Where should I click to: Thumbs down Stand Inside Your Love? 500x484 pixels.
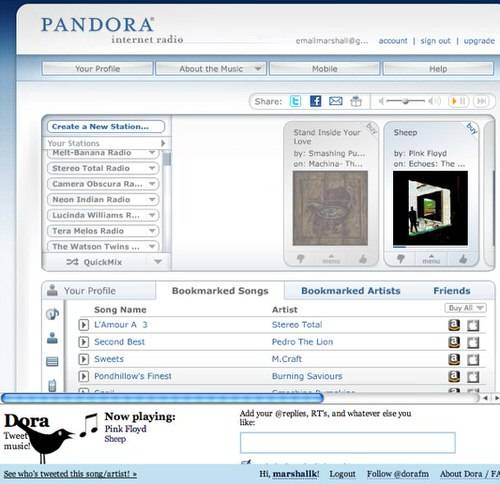pyautogui.click(x=300, y=259)
